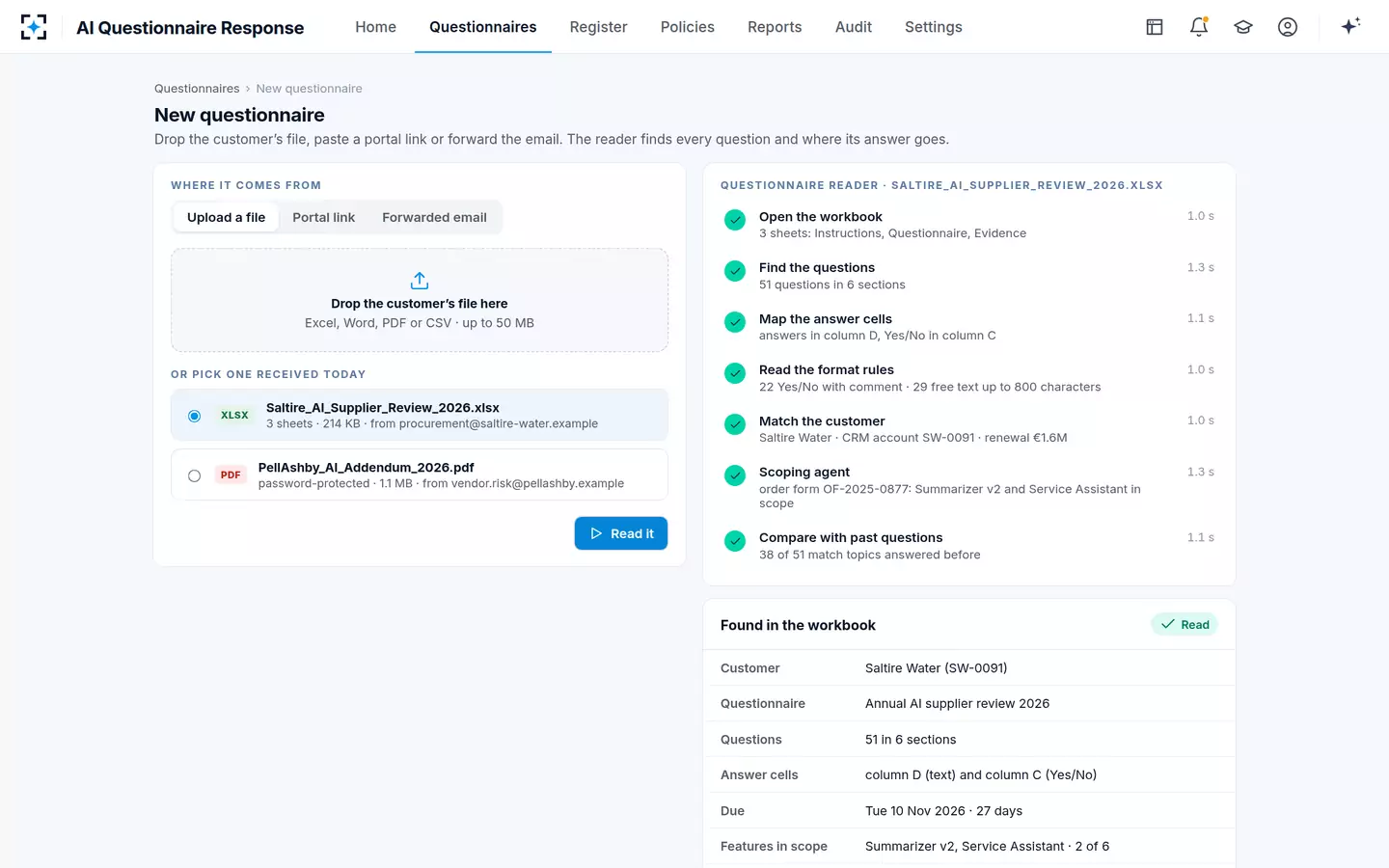Click the AI Questionnaire Response logo icon
This screenshot has height=868, width=1389.
pyautogui.click(x=34, y=27)
